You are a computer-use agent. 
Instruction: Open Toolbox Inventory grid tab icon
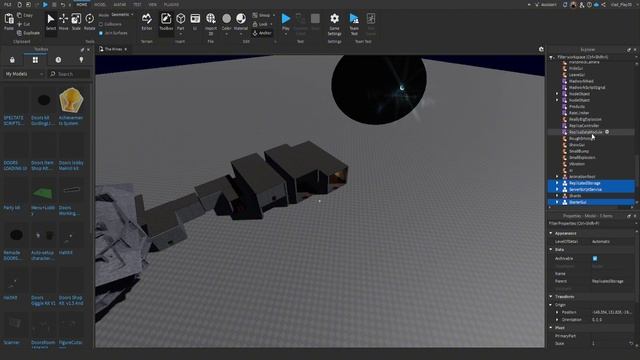click(x=36, y=60)
